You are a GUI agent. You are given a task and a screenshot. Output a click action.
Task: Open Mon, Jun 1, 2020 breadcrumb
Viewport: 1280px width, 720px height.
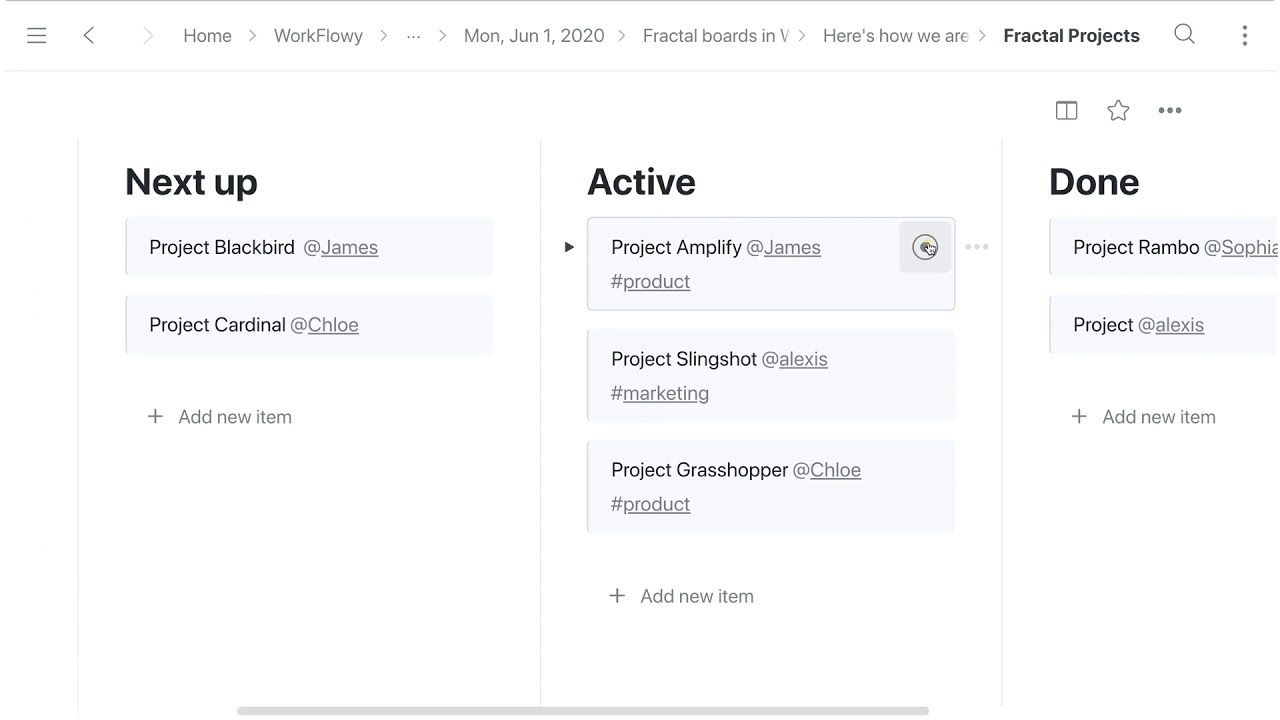tap(534, 36)
